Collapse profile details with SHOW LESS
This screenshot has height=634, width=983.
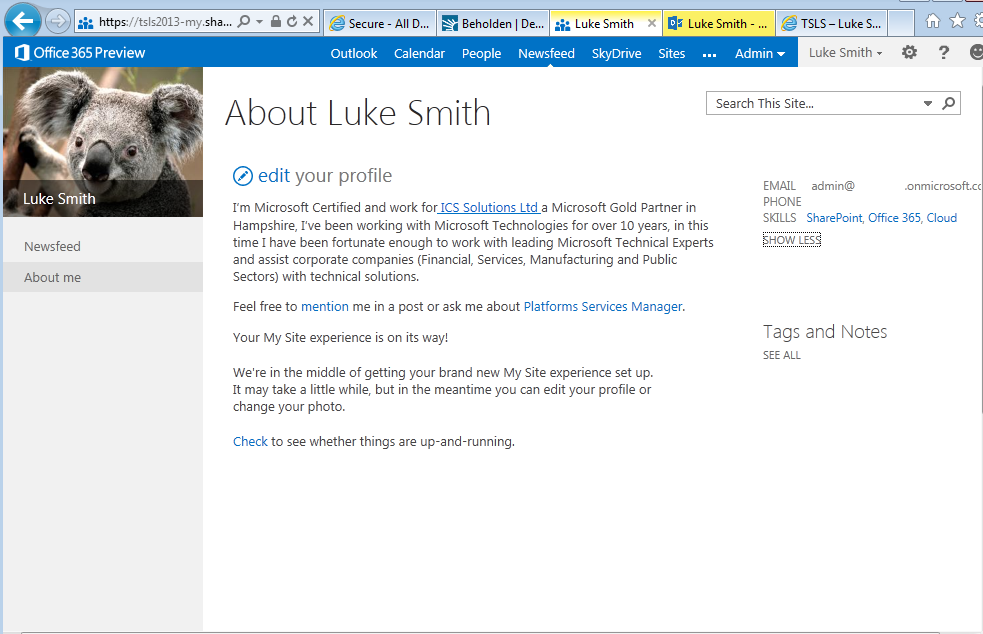coord(791,240)
